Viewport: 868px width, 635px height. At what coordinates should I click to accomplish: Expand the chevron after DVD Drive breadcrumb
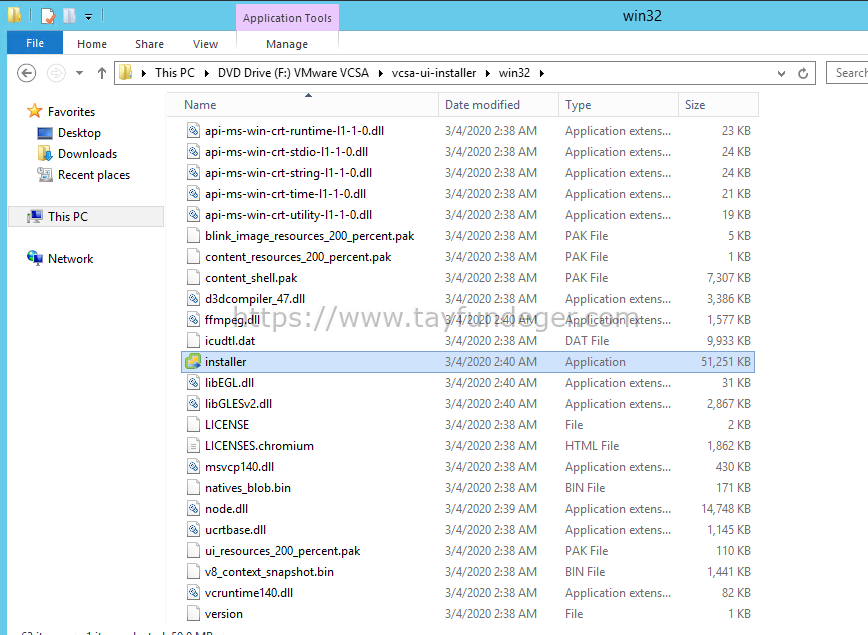click(x=380, y=73)
